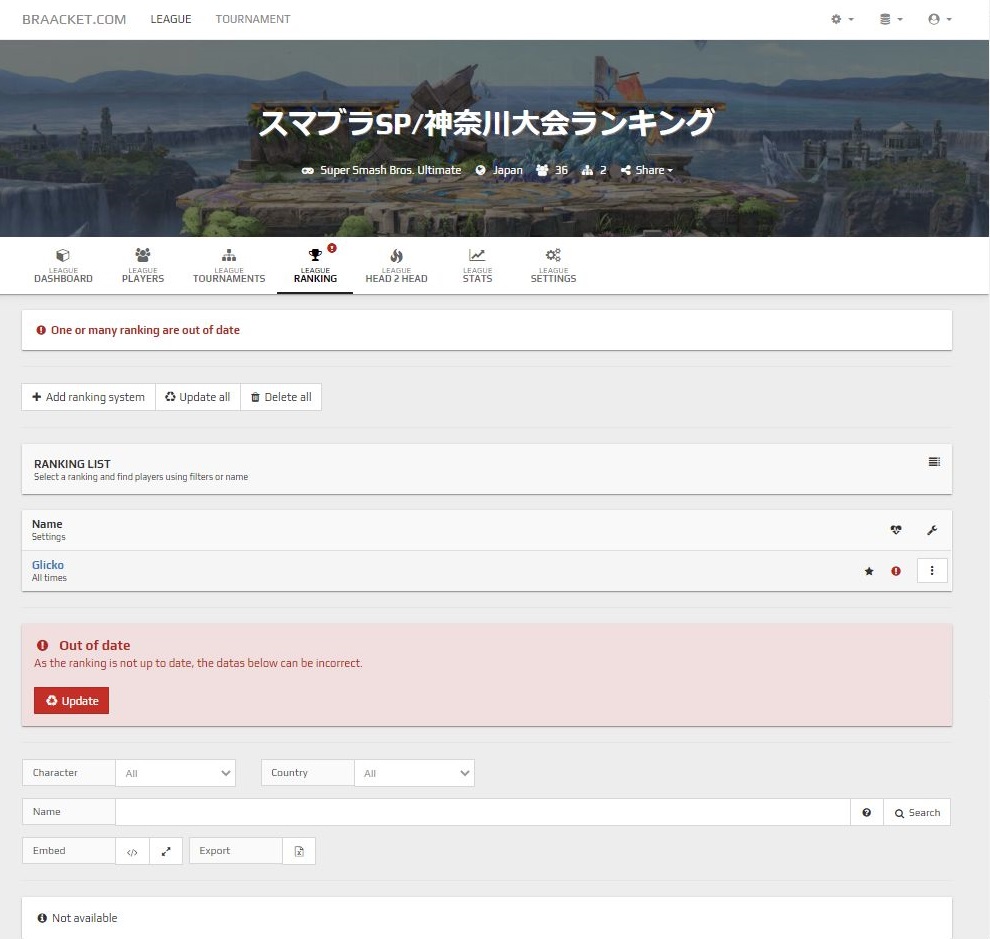Open the Glicko ranking link
The image size is (990, 939).
pos(48,565)
